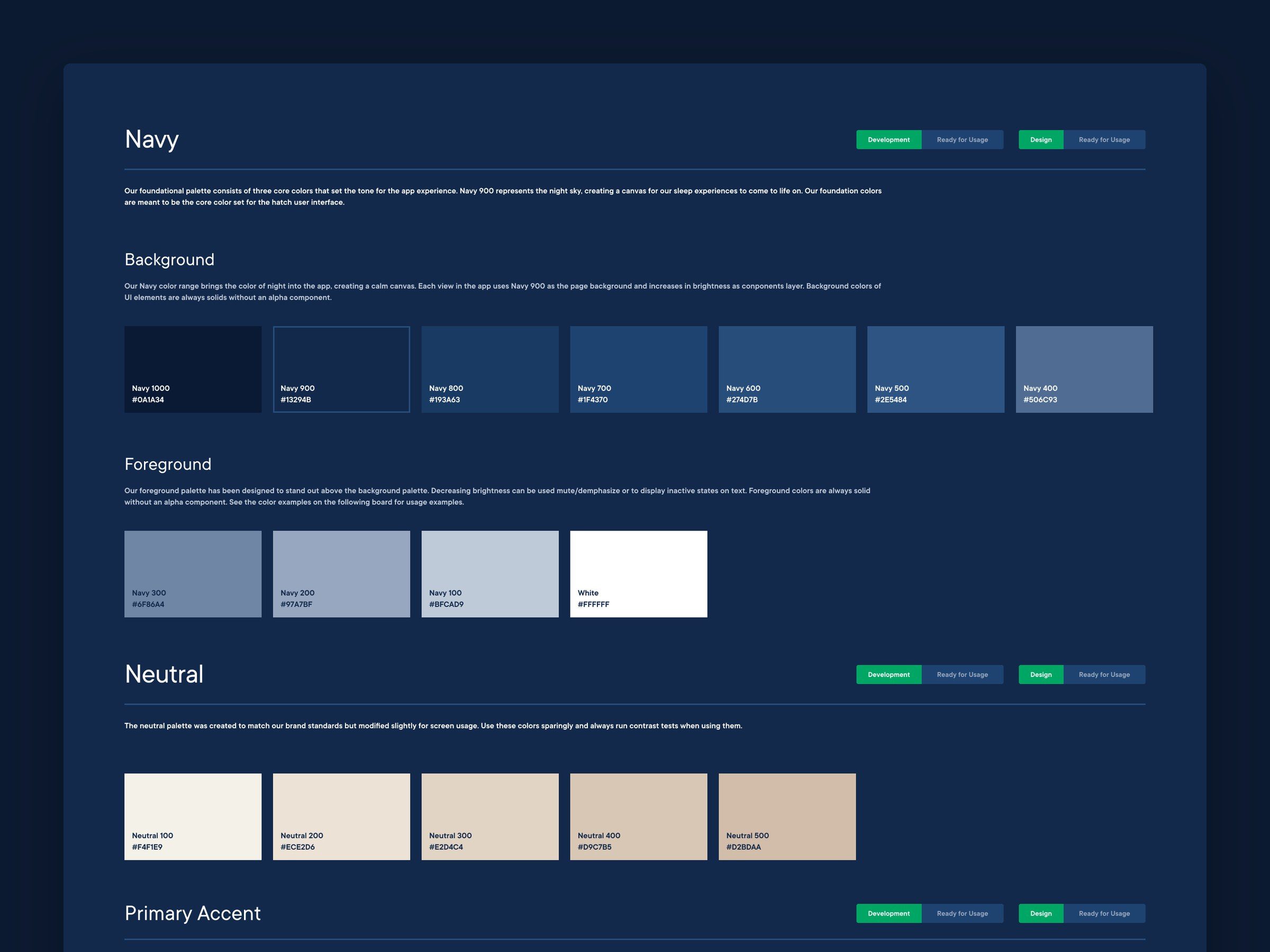Select the Navy 500 #2E5484 swatch
Screen dimensions: 1270x952
point(936,370)
